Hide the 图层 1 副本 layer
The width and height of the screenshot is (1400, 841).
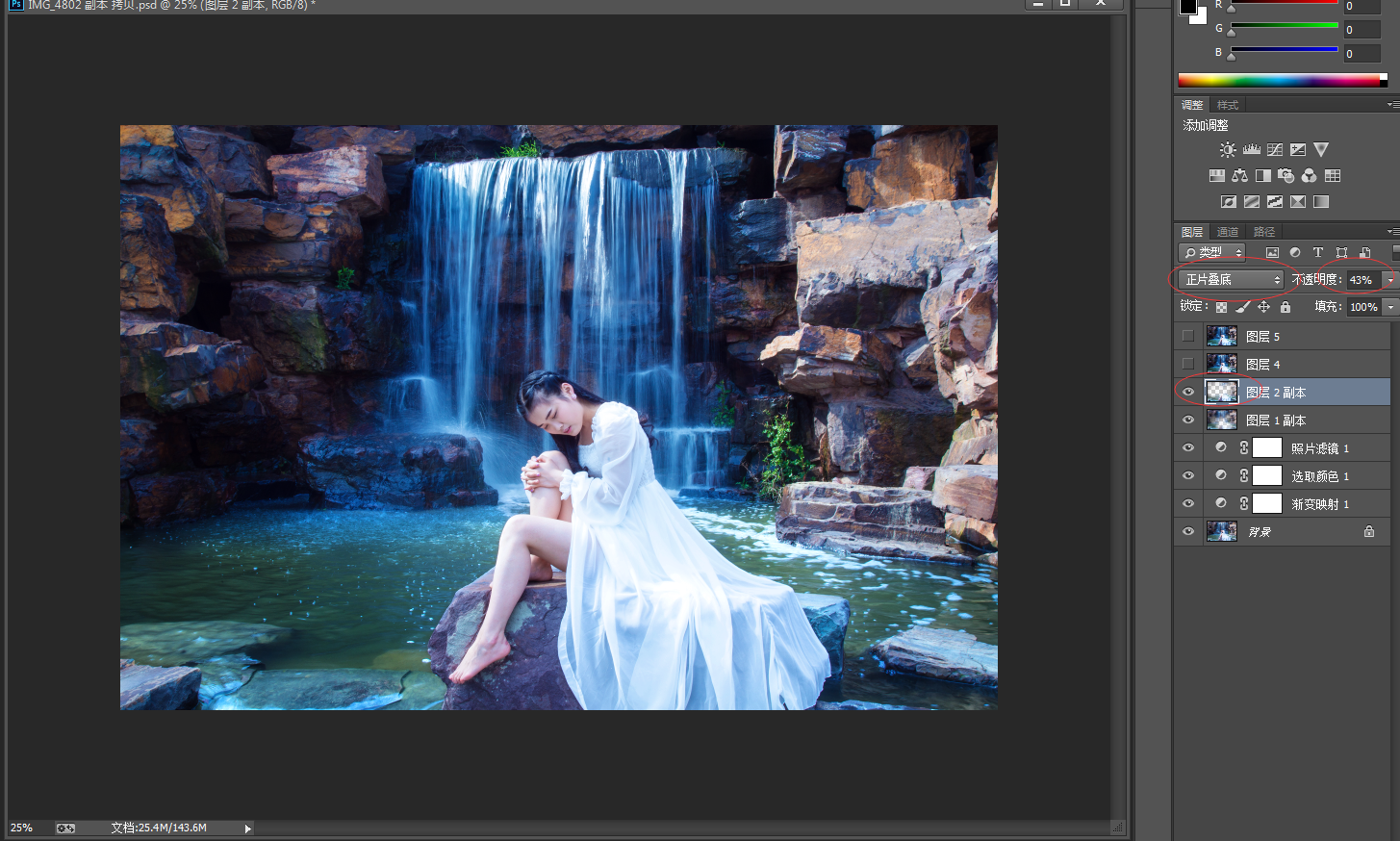pyautogui.click(x=1188, y=420)
